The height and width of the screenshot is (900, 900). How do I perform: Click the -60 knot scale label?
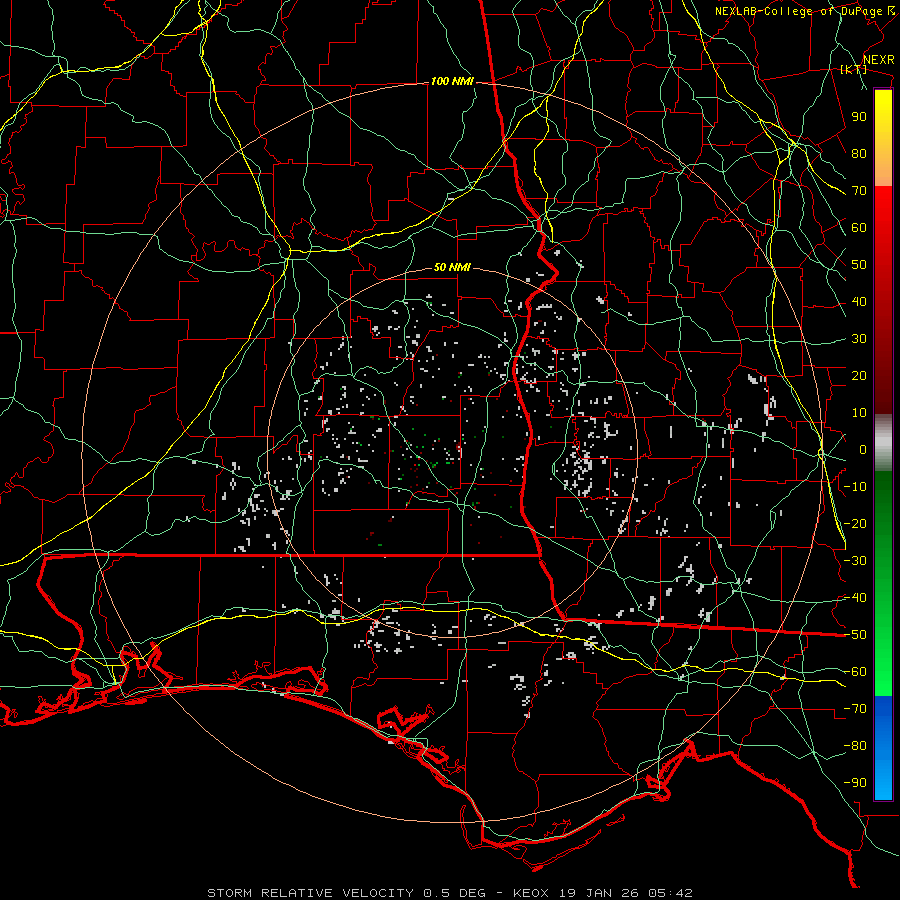click(855, 672)
